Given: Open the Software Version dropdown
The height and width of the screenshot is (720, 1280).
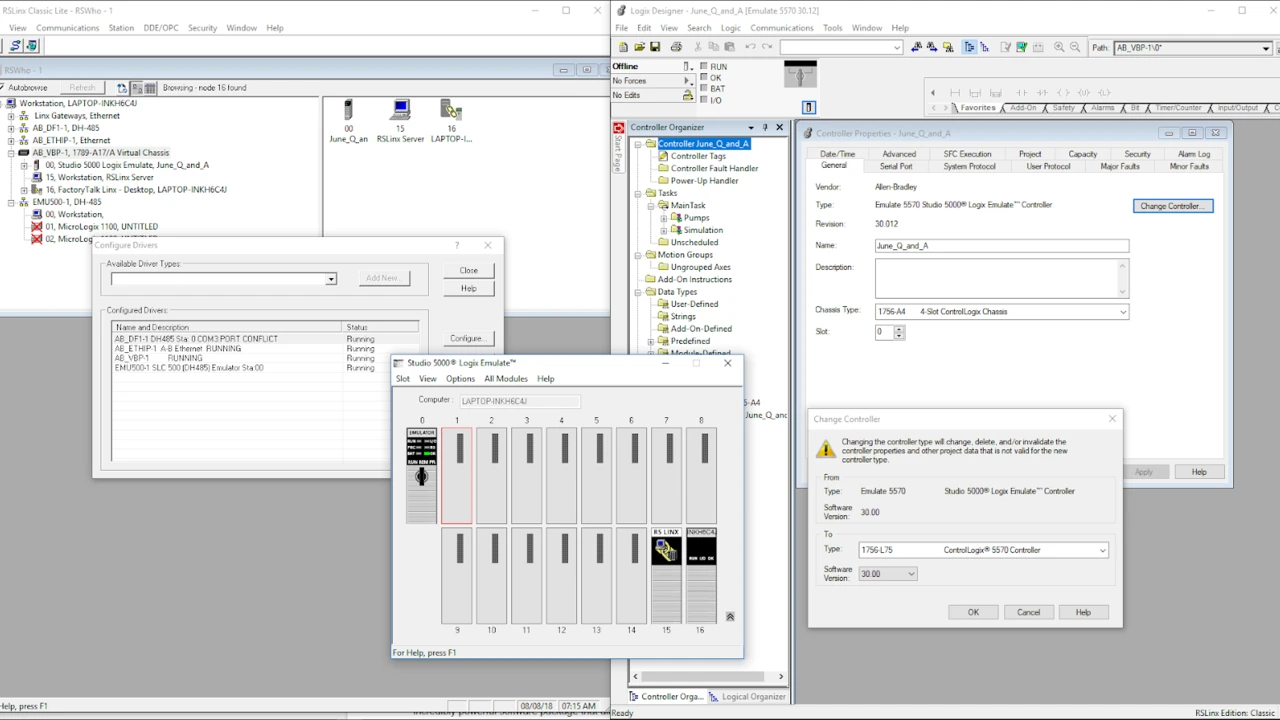Looking at the screenshot, I should (x=911, y=574).
